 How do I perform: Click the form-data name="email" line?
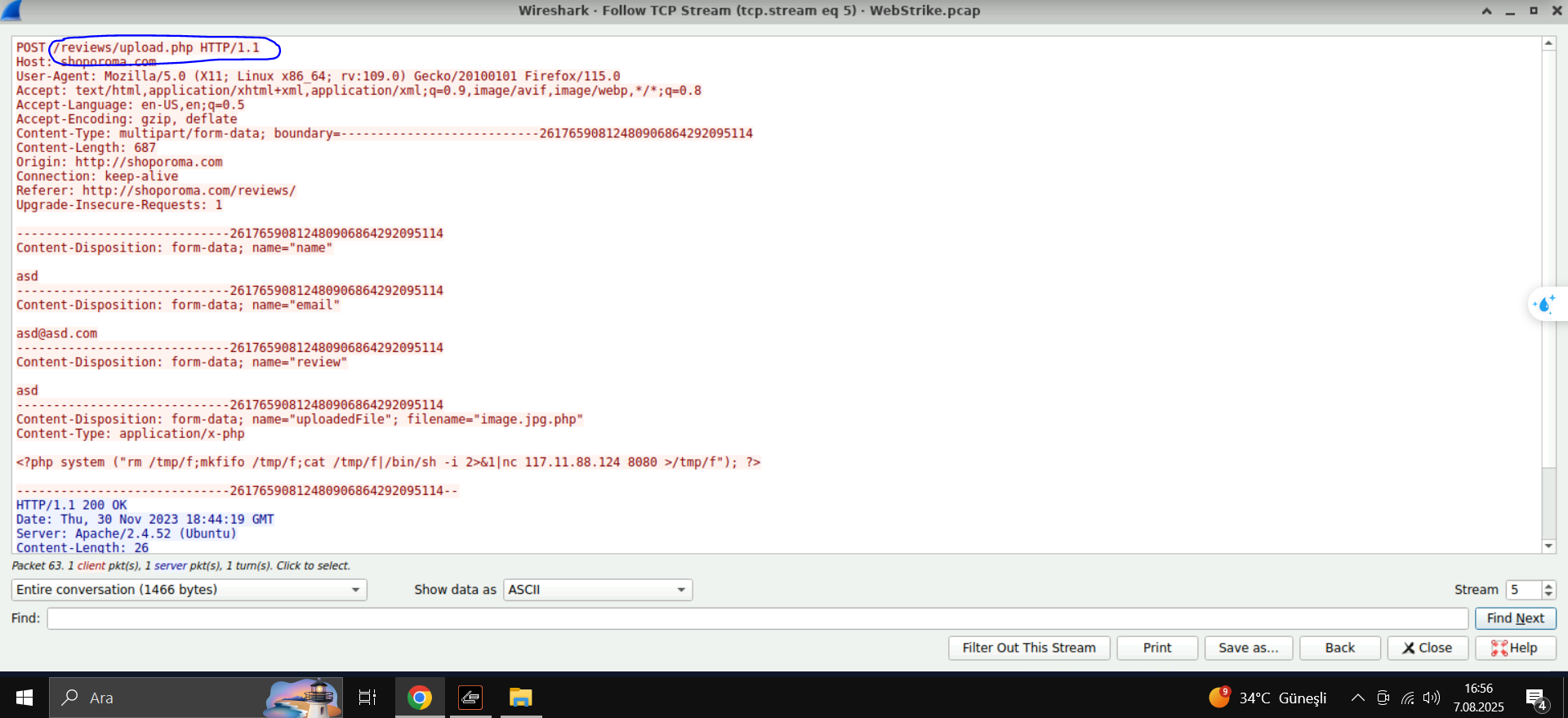(178, 305)
